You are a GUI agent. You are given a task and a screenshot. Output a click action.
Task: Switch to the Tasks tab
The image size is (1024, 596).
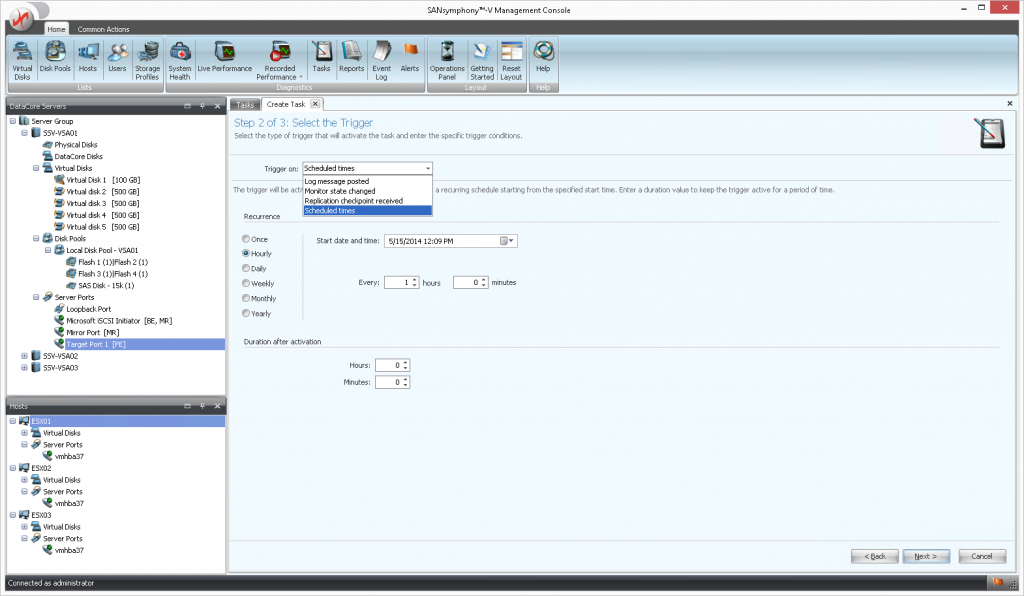pyautogui.click(x=245, y=104)
